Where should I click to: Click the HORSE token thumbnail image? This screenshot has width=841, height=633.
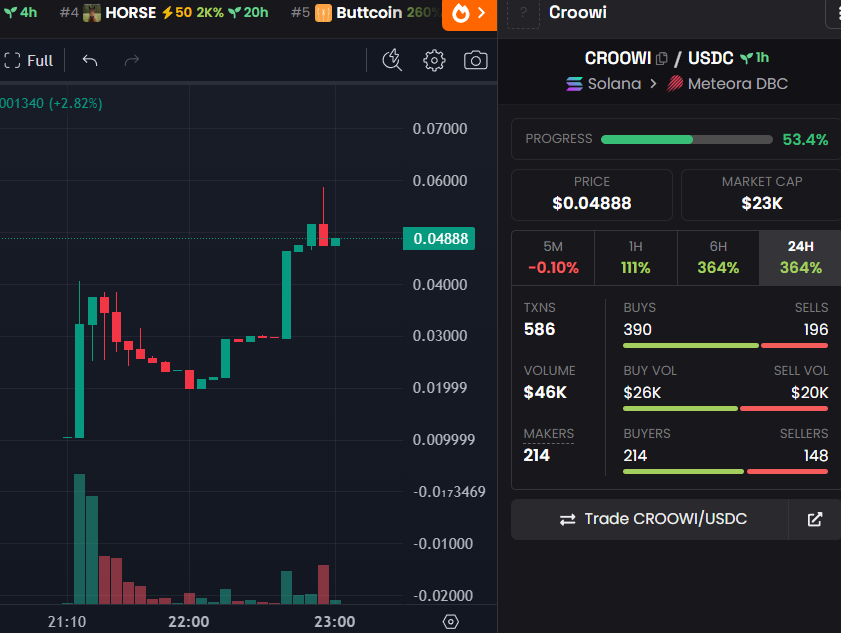92,13
